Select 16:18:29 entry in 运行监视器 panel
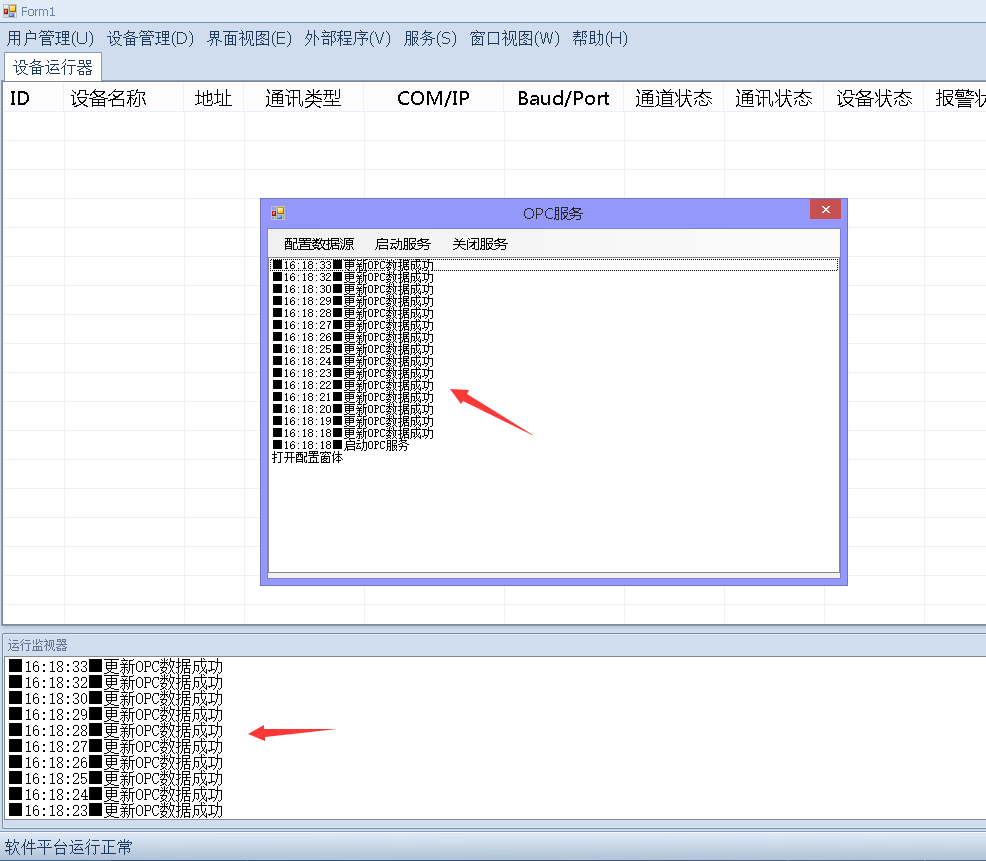 point(116,714)
